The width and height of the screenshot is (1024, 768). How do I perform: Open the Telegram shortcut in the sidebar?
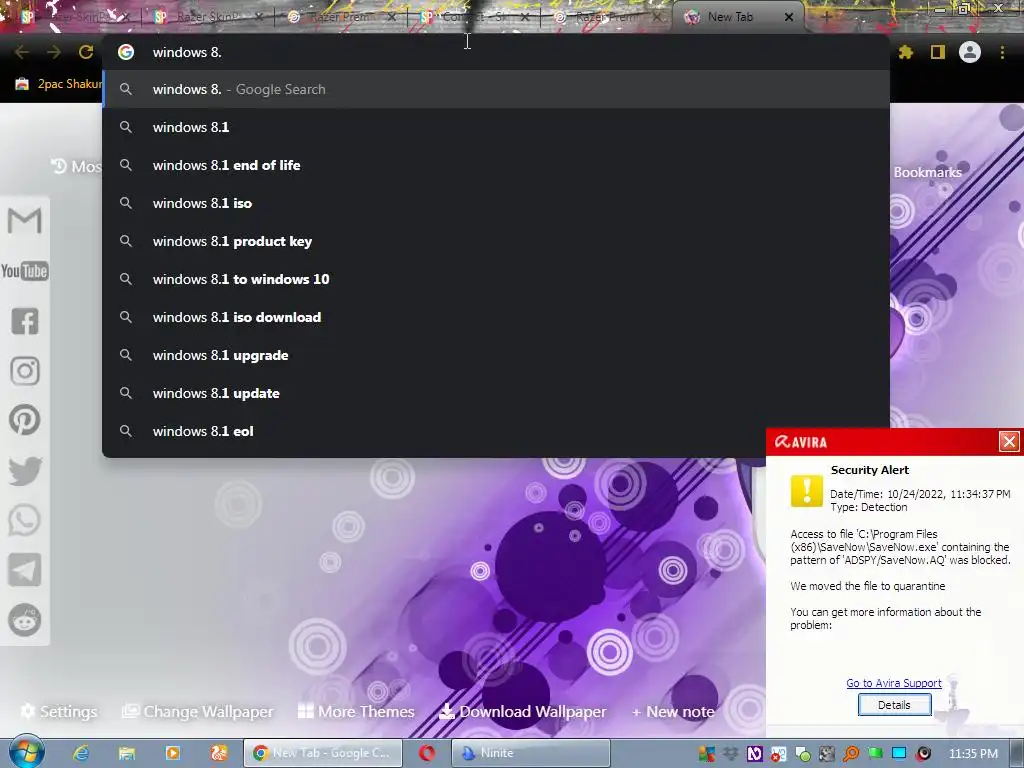tap(25, 570)
